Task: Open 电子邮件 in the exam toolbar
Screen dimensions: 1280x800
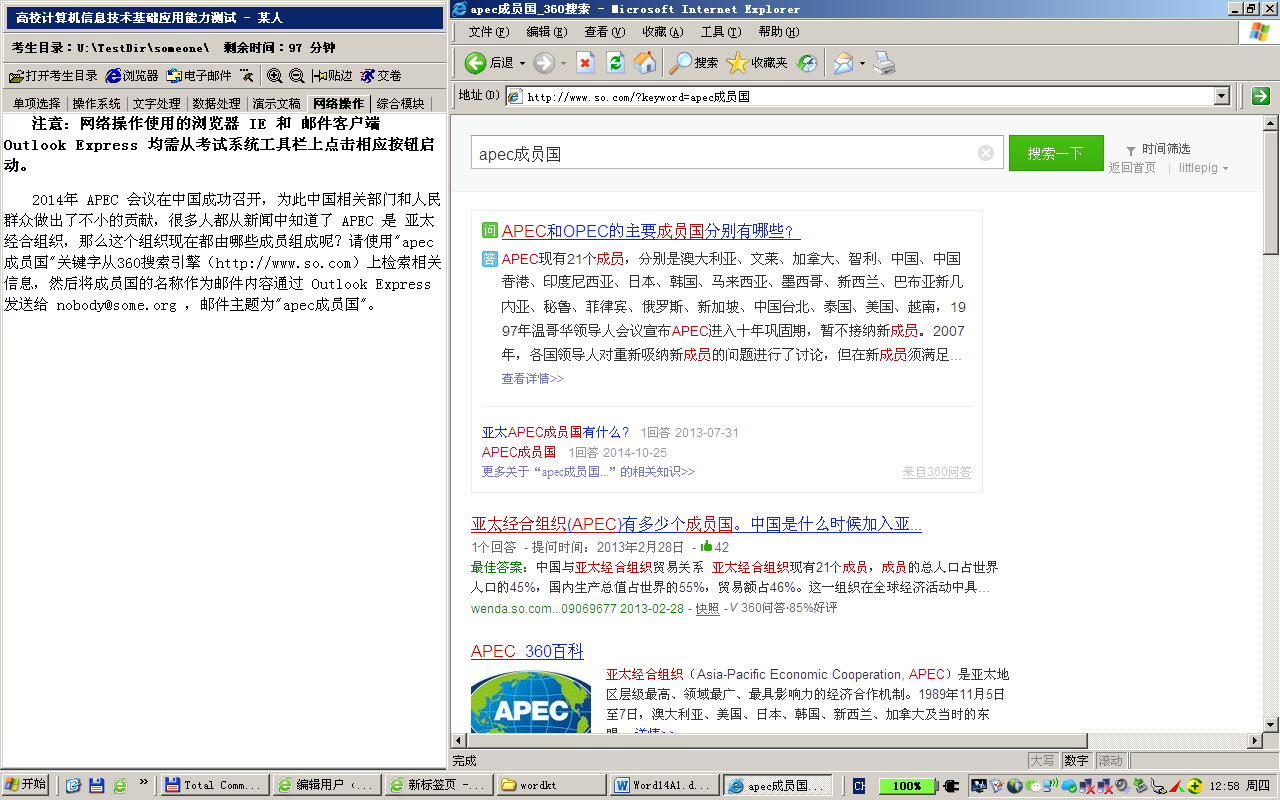Action: point(199,76)
